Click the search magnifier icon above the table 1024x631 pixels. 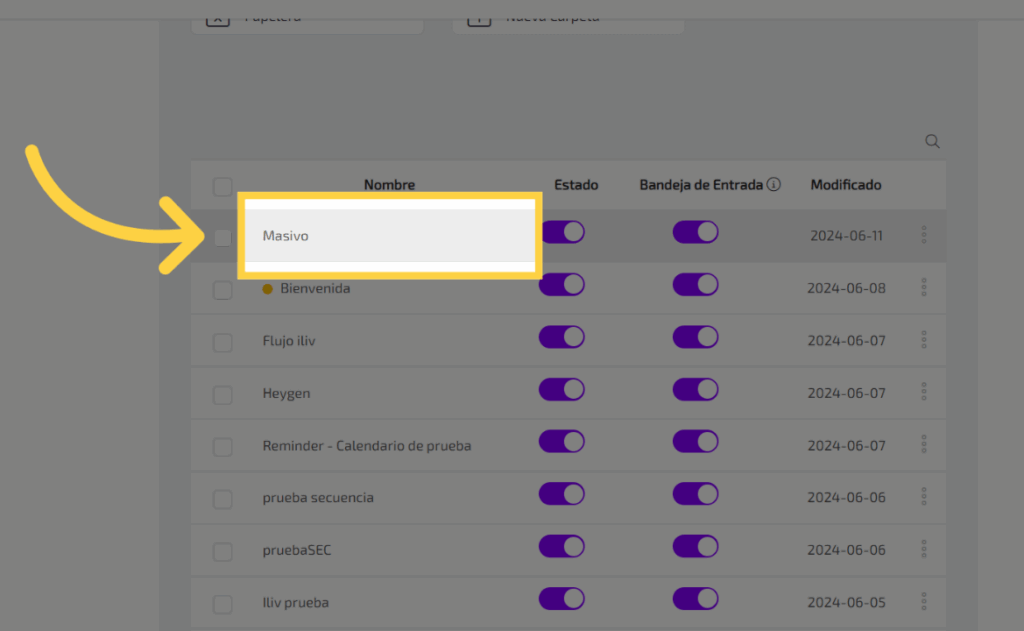(x=932, y=141)
